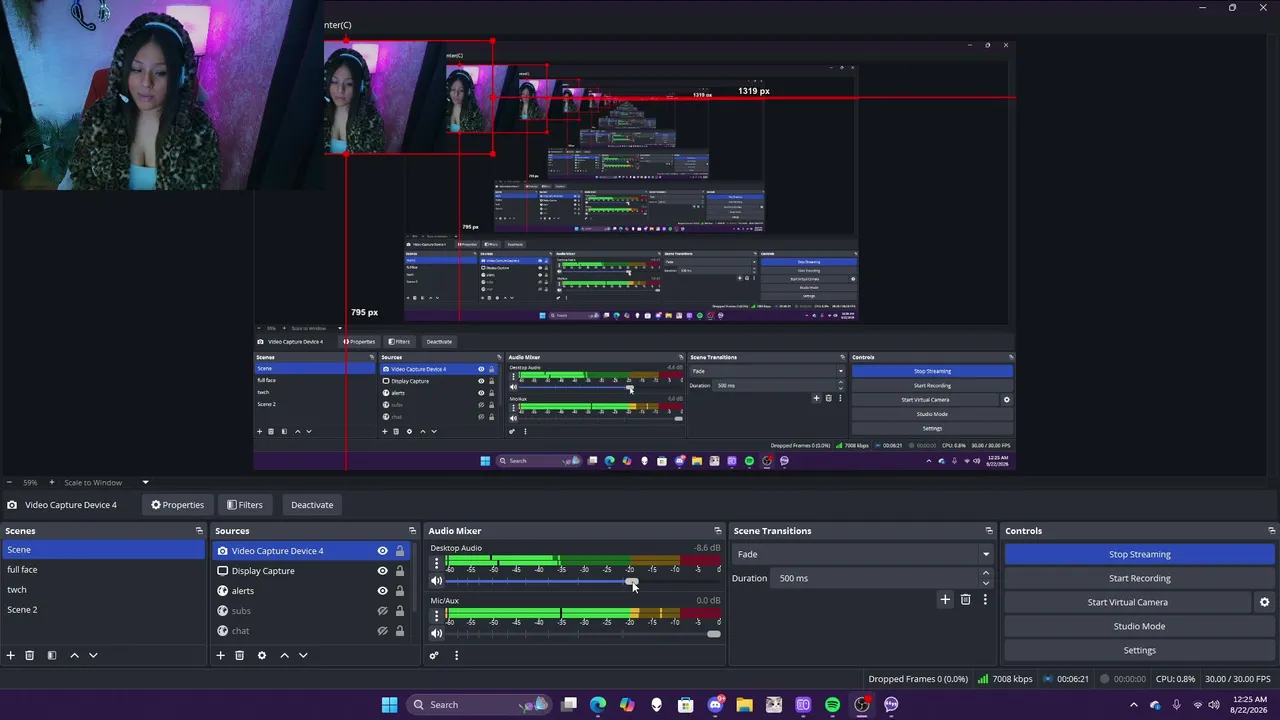
Task: Open Audio Mixer toolbar three-dot menu
Action: click(456, 656)
